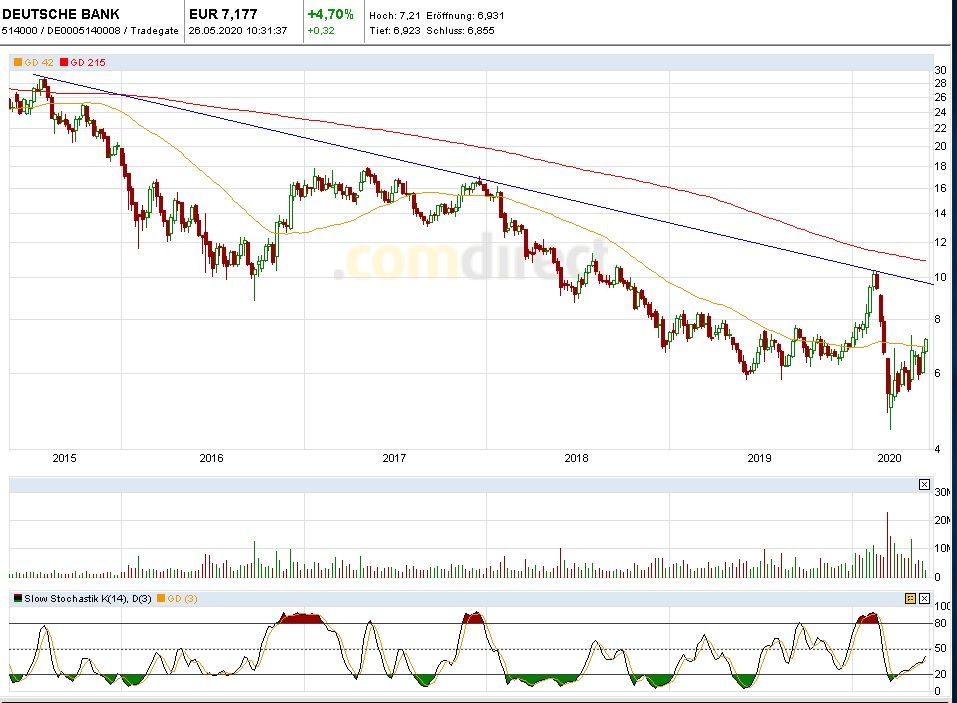The image size is (957, 703).
Task: Toggle the red GD 215 moving average legend
Action: point(87,62)
